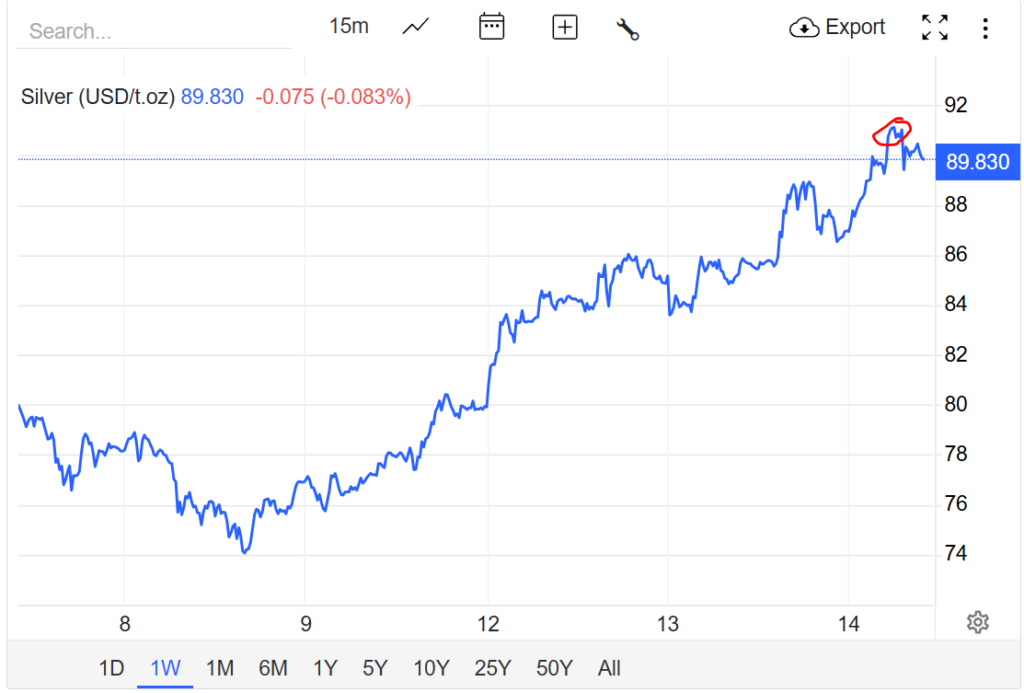Click the line chart type icon
This screenshot has width=1024, height=693.
(x=415, y=28)
